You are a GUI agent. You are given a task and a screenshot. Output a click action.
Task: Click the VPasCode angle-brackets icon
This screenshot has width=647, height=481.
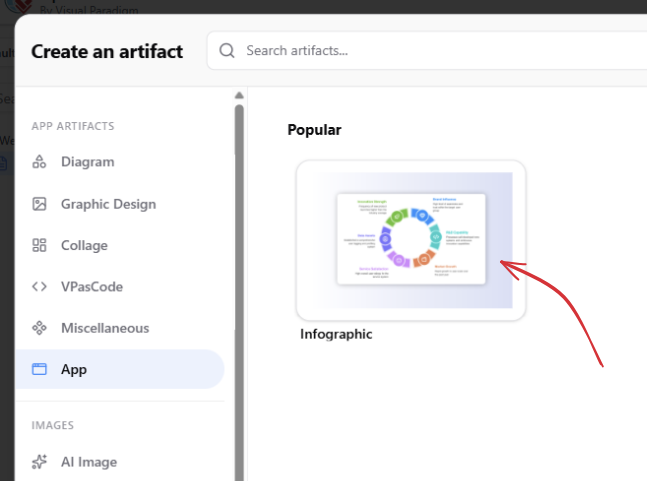(39, 286)
